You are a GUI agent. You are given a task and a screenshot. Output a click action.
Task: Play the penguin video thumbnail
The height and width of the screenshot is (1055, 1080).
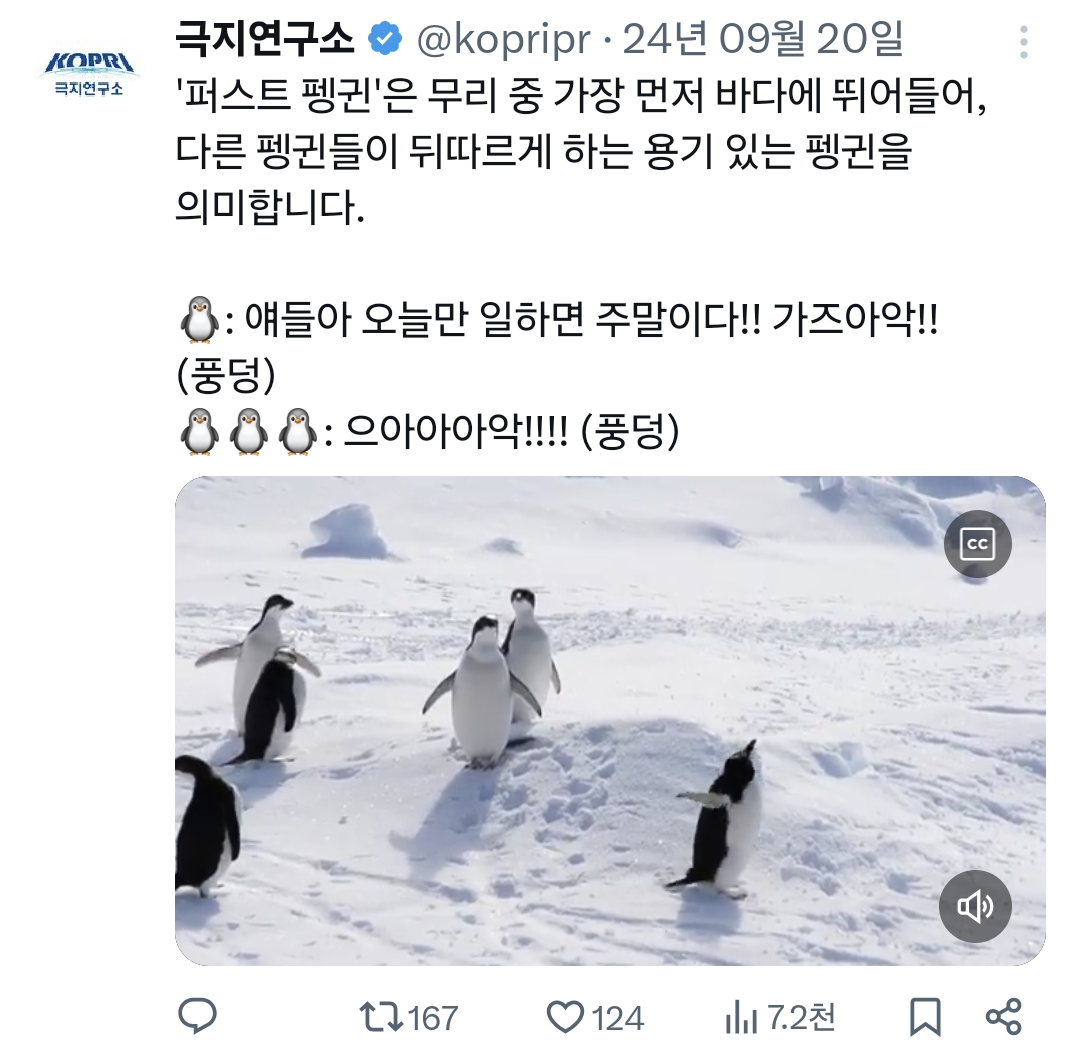[610, 720]
